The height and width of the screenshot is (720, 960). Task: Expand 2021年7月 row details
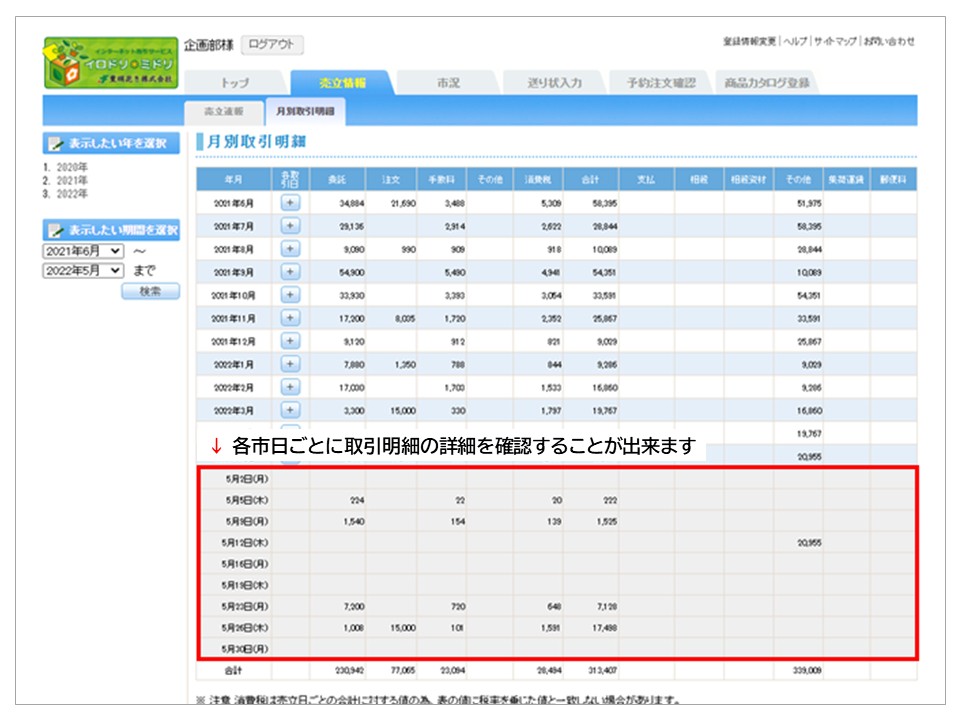click(x=290, y=226)
